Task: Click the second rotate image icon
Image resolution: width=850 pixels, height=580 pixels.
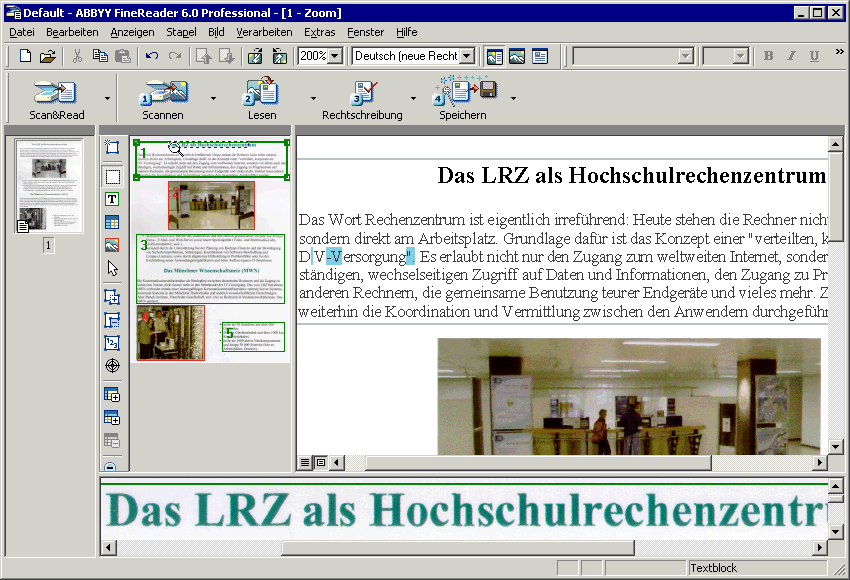Action: 279,56
